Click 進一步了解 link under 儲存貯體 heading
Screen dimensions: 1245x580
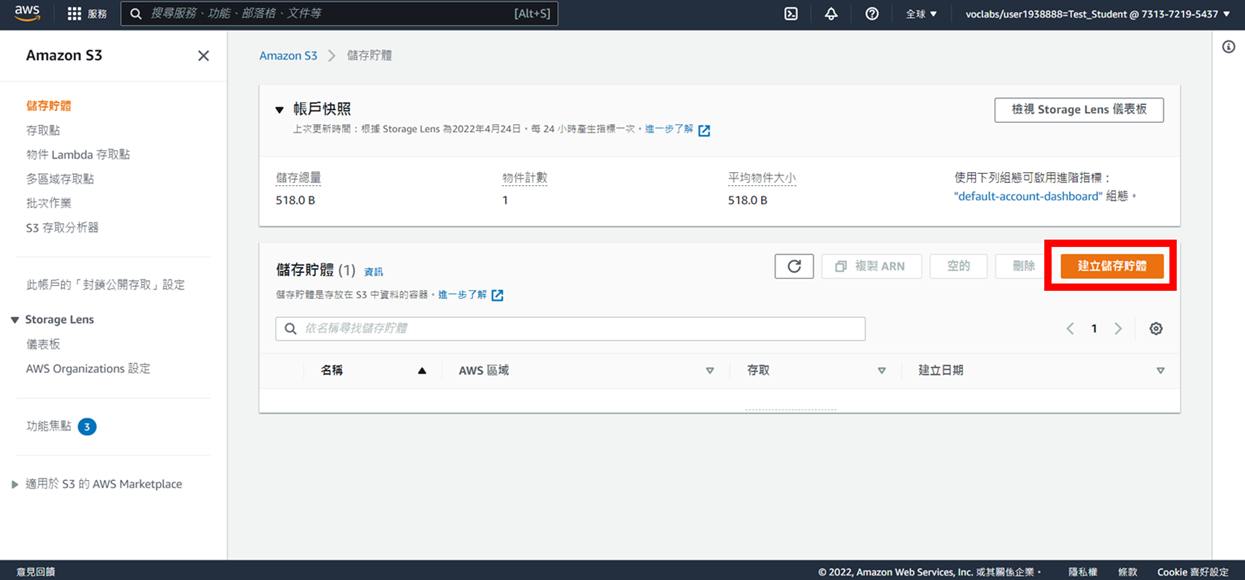tap(462, 295)
